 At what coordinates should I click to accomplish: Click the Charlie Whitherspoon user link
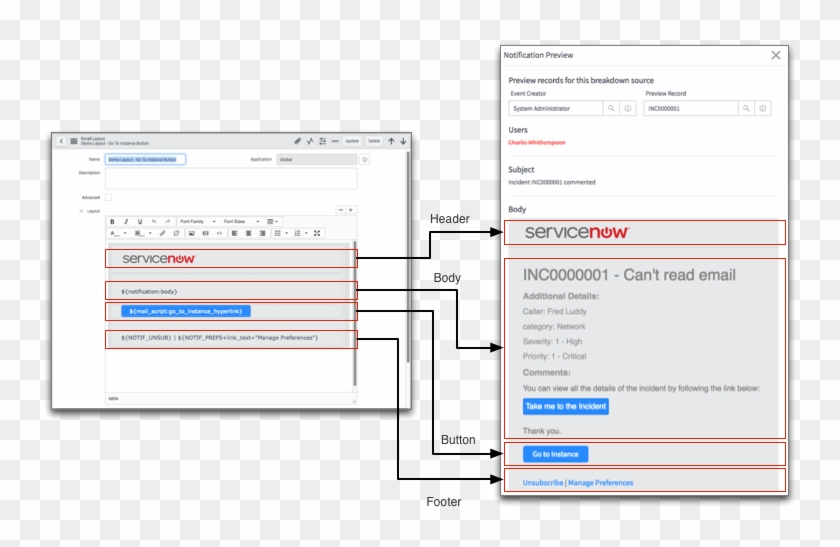click(537, 143)
